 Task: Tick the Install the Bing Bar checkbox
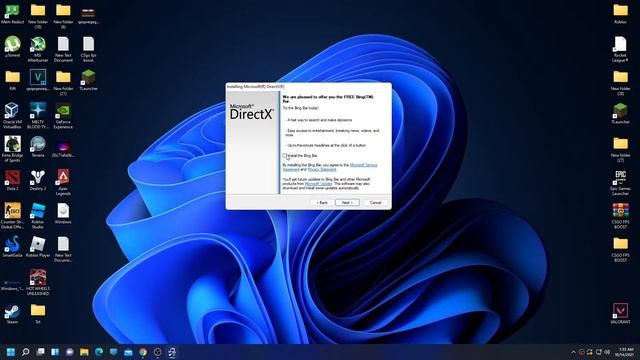[284, 156]
